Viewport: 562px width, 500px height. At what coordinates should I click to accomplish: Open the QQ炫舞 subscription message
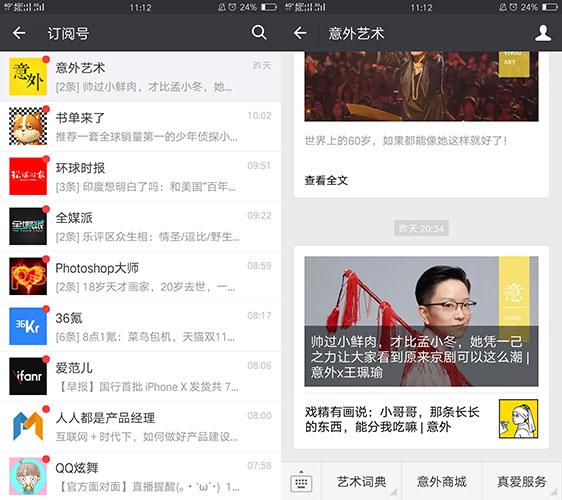coord(140,476)
